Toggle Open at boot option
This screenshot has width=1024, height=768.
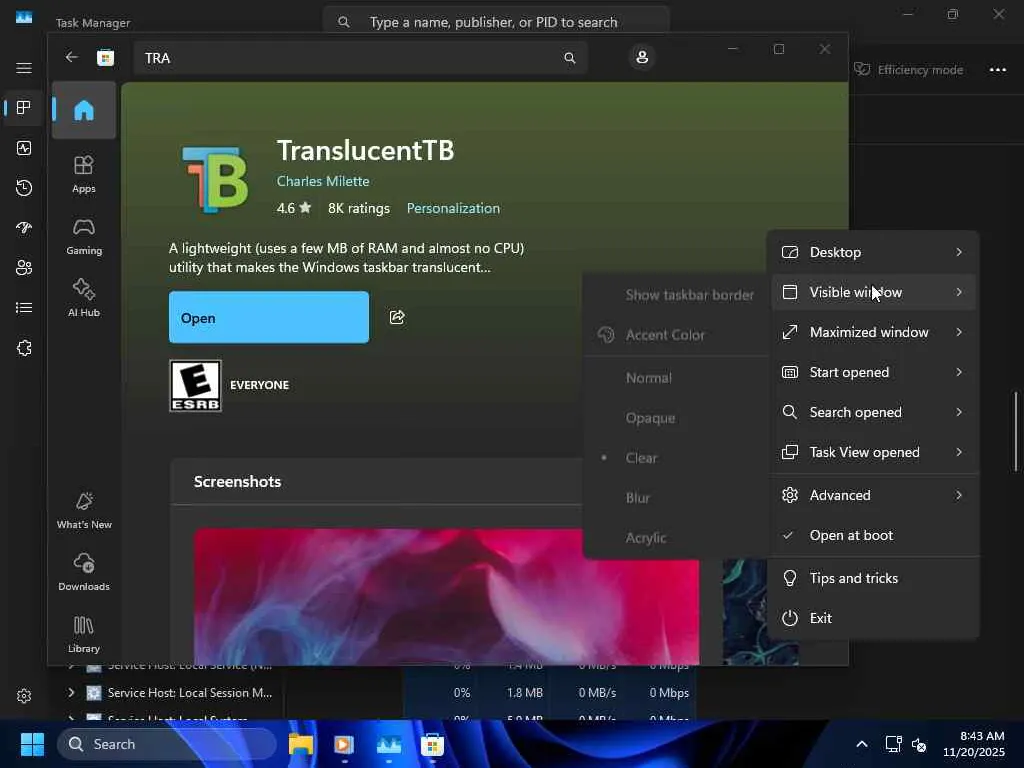click(874, 536)
